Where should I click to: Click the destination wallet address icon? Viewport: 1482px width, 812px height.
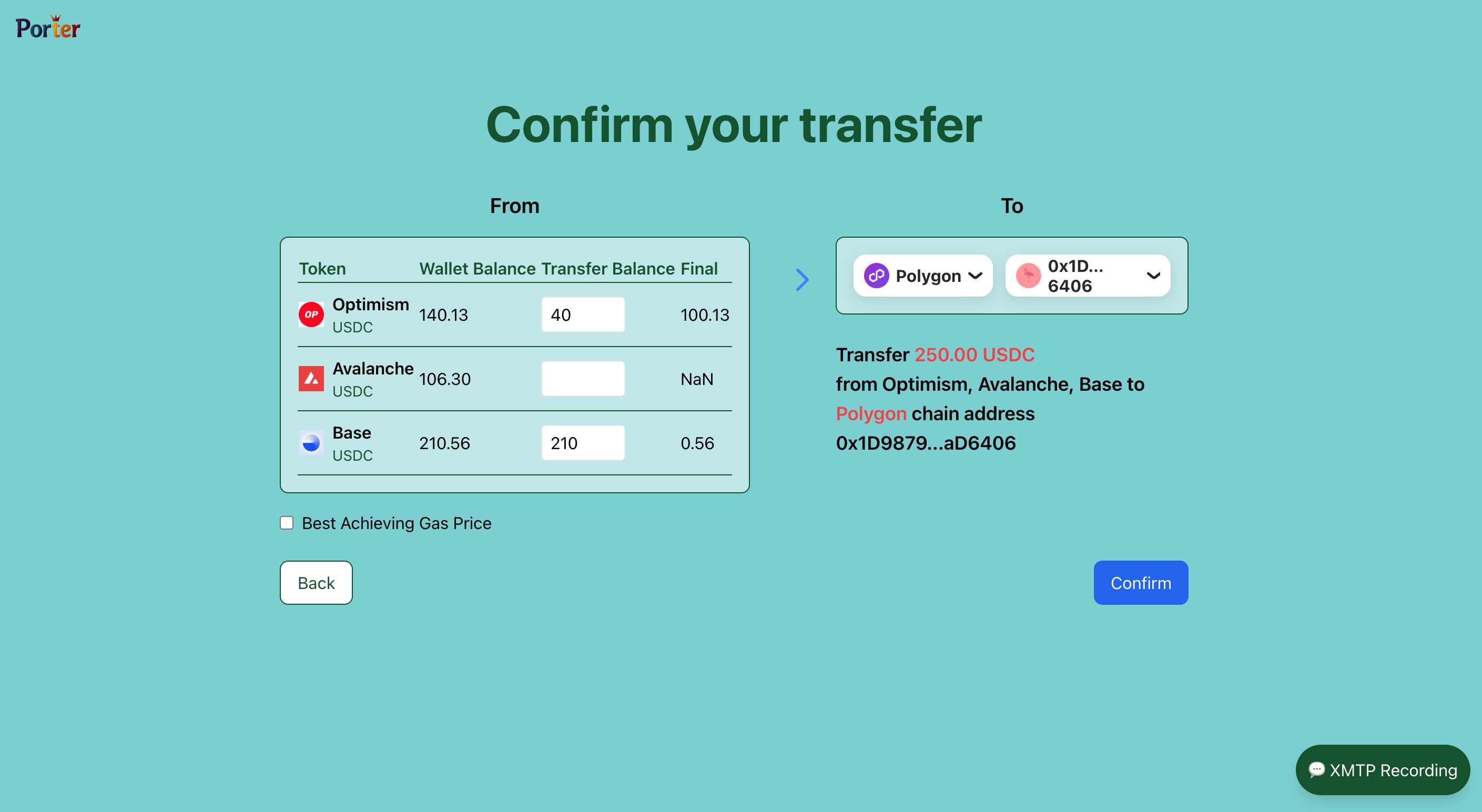click(x=1030, y=275)
